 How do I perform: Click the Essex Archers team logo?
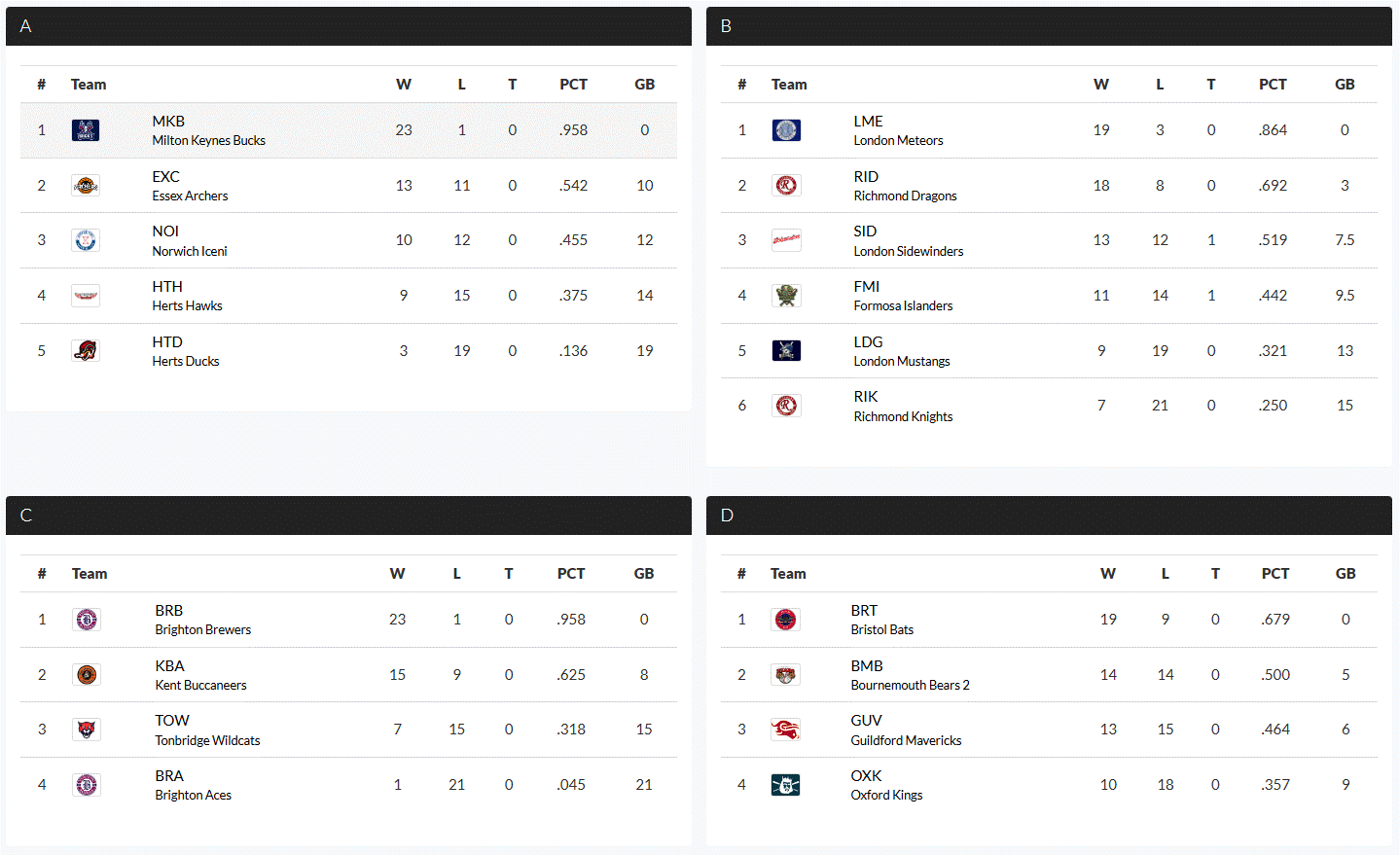[86, 186]
